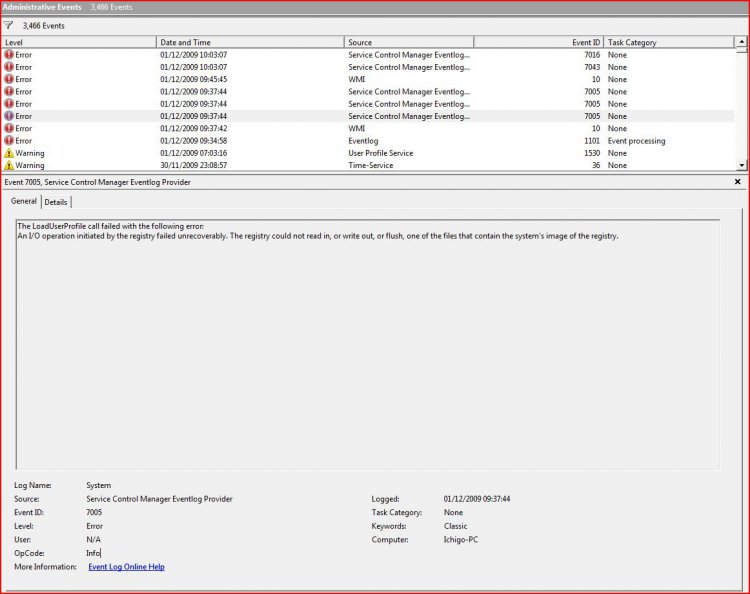
Task: Click warning icon of User Profile Service event
Action: coord(9,153)
